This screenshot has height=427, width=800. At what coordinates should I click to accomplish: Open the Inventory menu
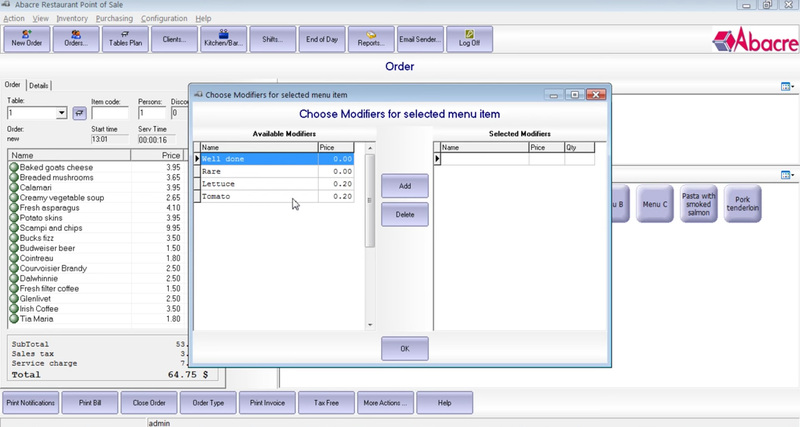click(x=72, y=18)
